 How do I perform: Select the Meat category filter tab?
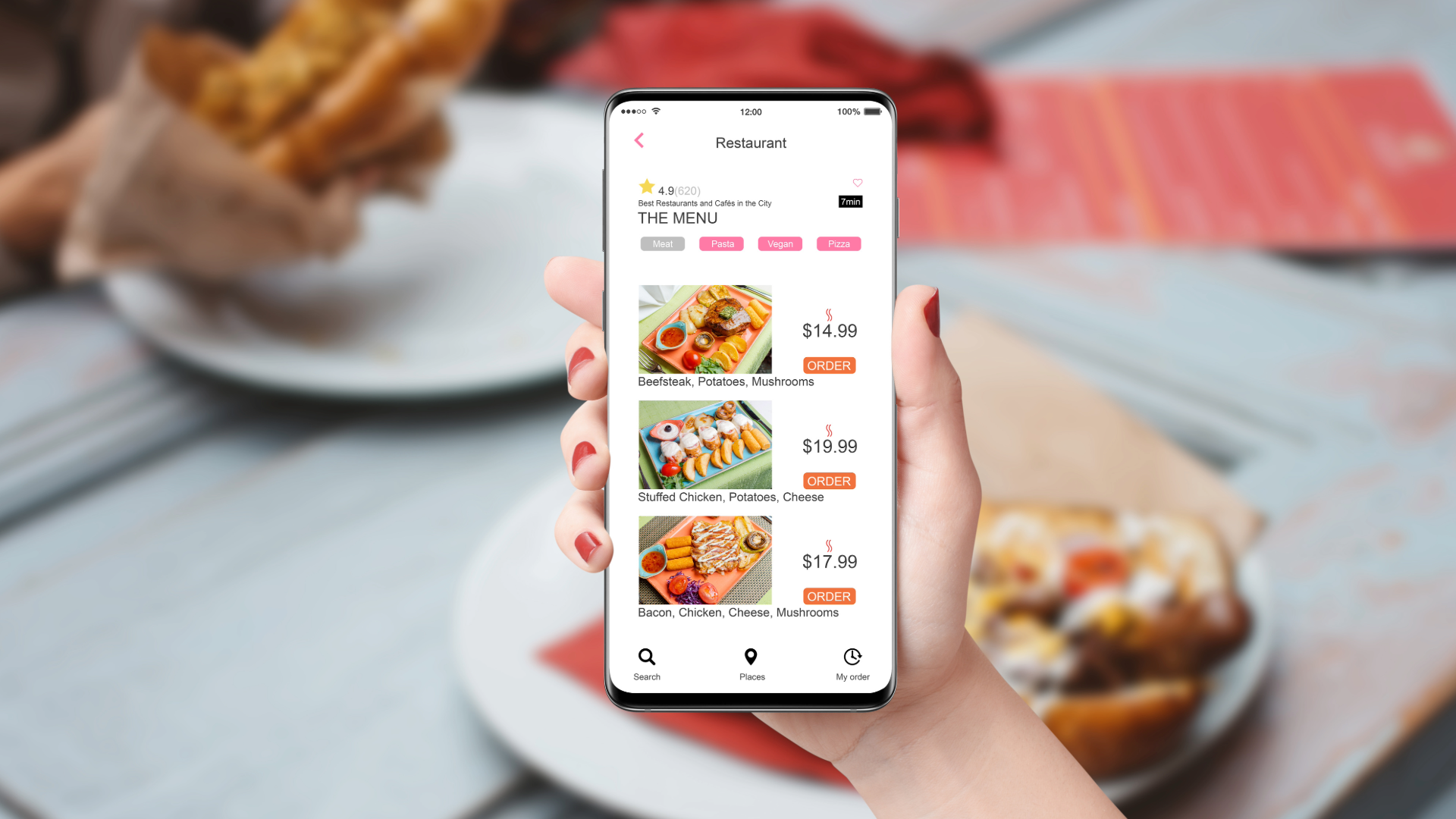661,244
